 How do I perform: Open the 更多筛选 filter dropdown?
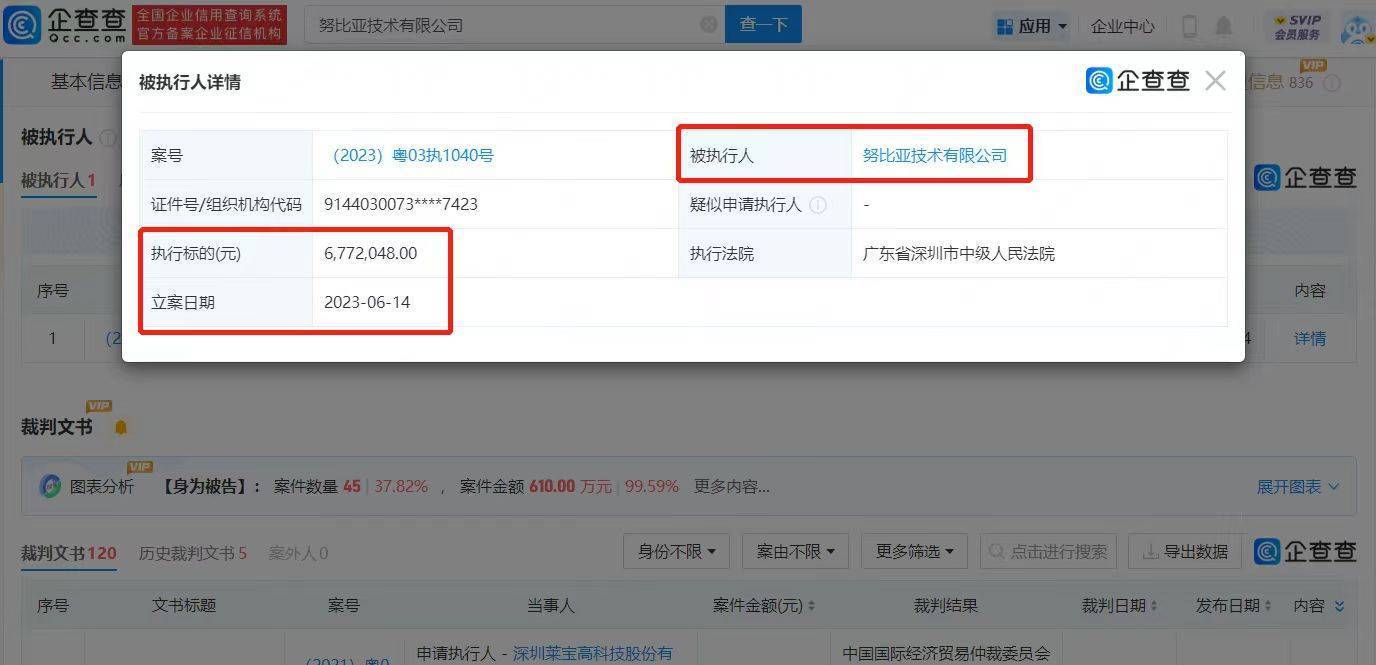tap(915, 551)
